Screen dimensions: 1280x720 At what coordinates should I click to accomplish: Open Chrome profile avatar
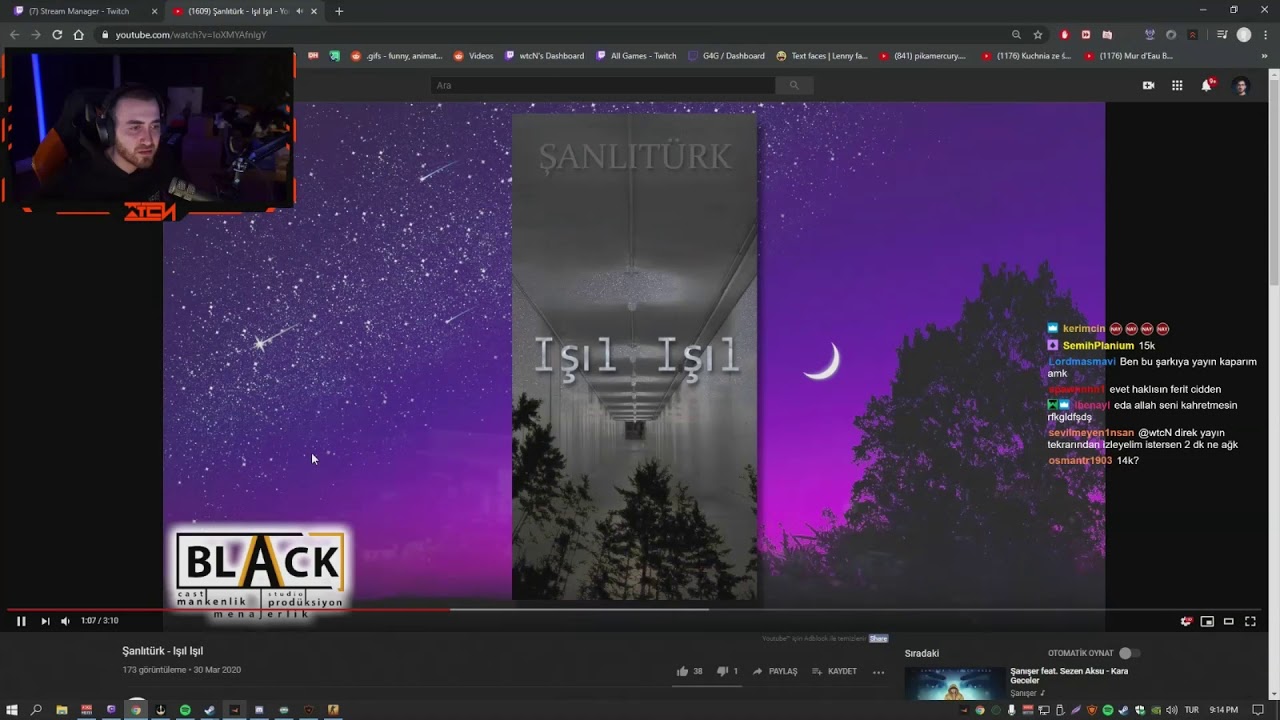point(1244,34)
